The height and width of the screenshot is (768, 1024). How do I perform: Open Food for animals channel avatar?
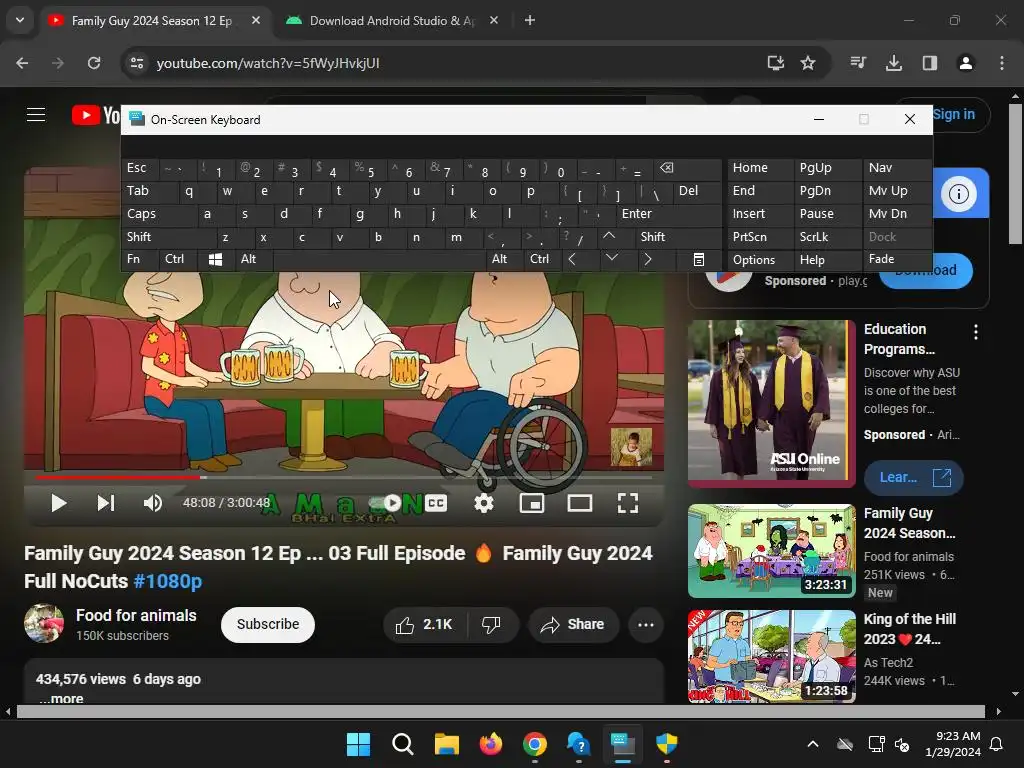[44, 624]
